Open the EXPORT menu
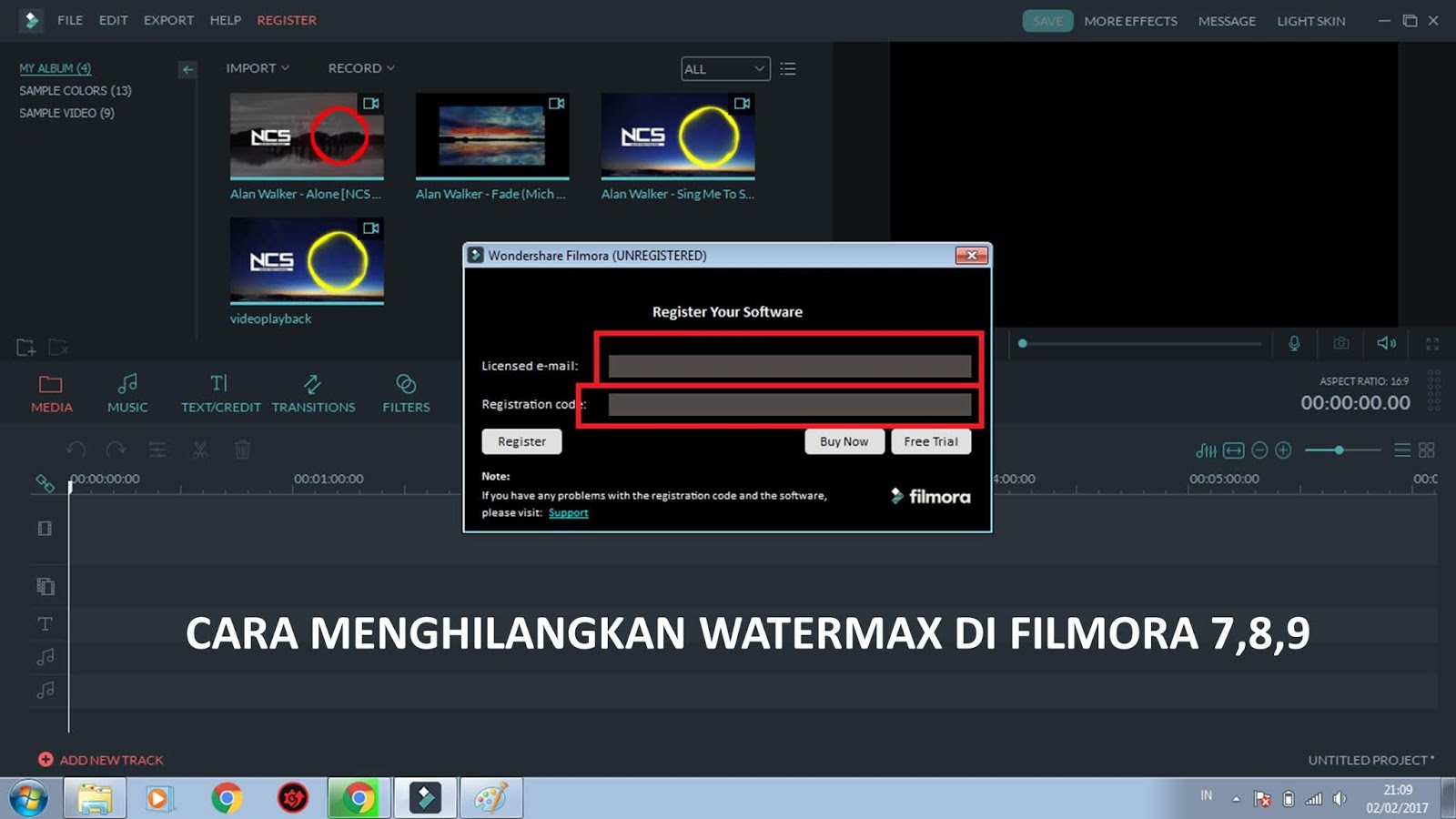The image size is (1456, 819). (168, 20)
